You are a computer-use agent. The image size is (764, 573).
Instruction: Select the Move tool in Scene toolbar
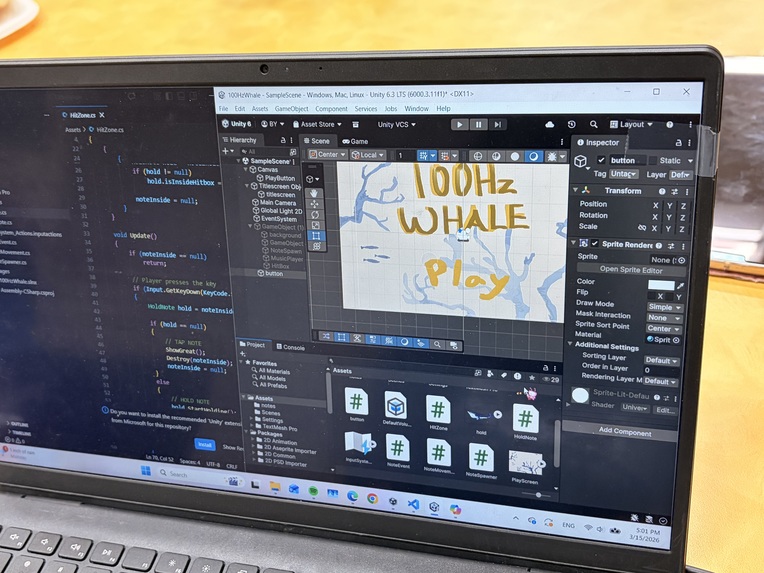315,204
